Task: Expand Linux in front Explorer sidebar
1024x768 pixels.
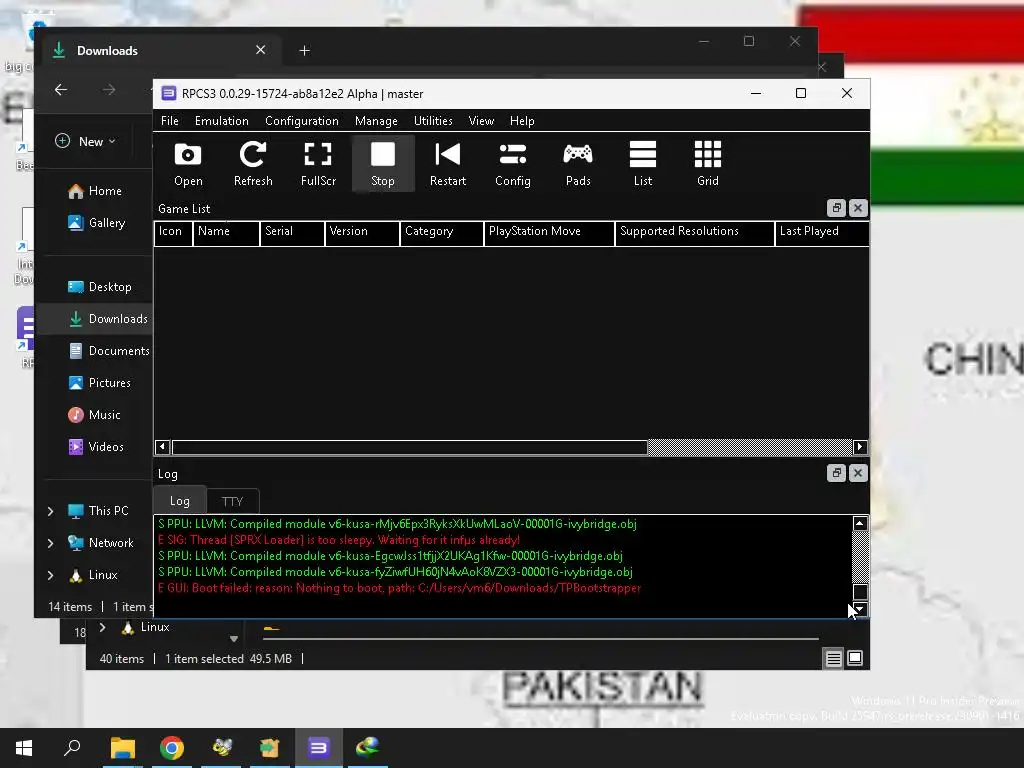Action: [50, 575]
